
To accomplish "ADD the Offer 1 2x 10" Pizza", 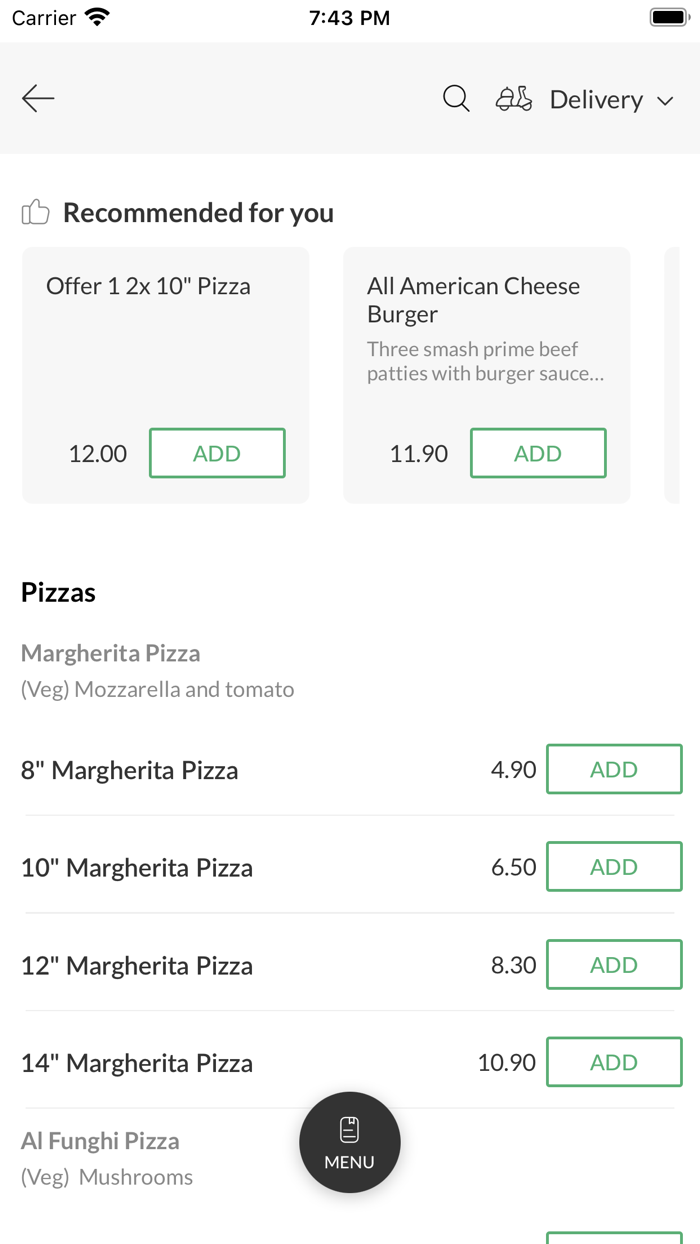I will (217, 452).
